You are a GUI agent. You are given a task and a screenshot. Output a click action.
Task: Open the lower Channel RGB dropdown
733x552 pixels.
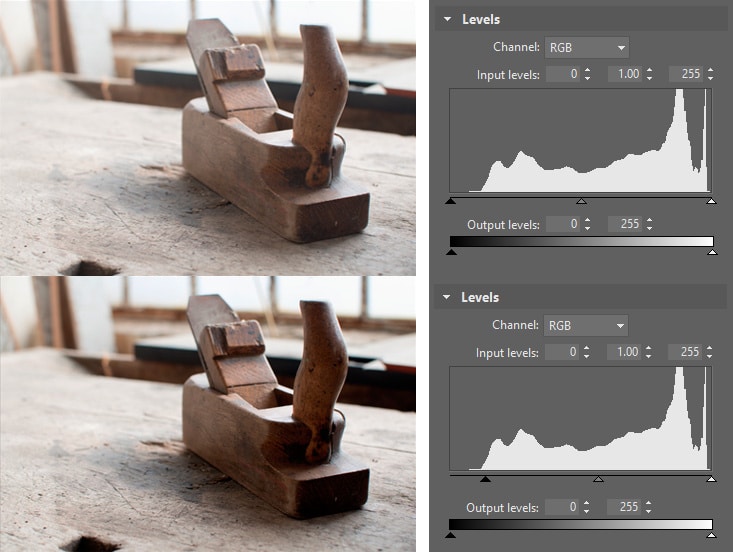[586, 325]
